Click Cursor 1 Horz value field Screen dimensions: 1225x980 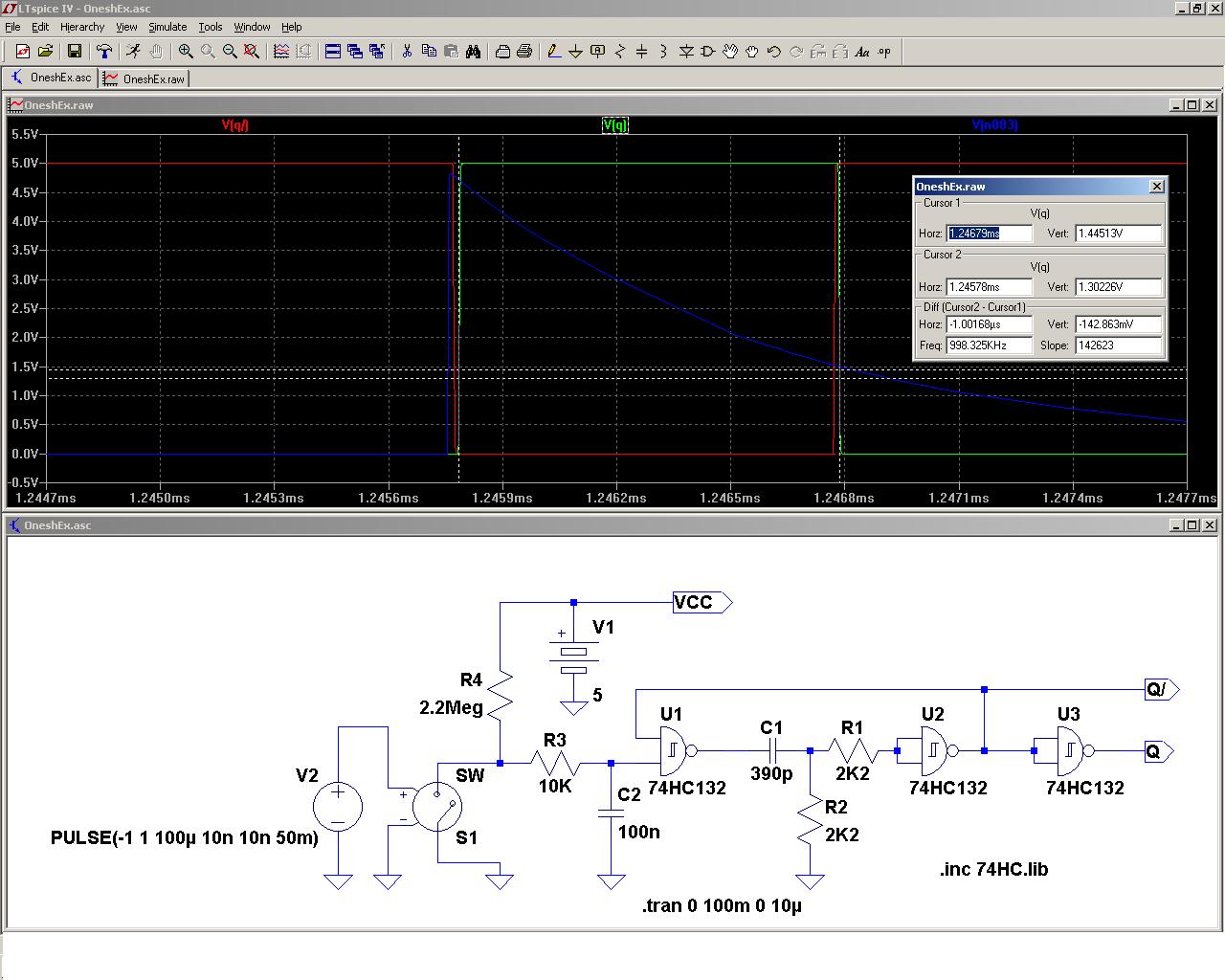tap(990, 234)
